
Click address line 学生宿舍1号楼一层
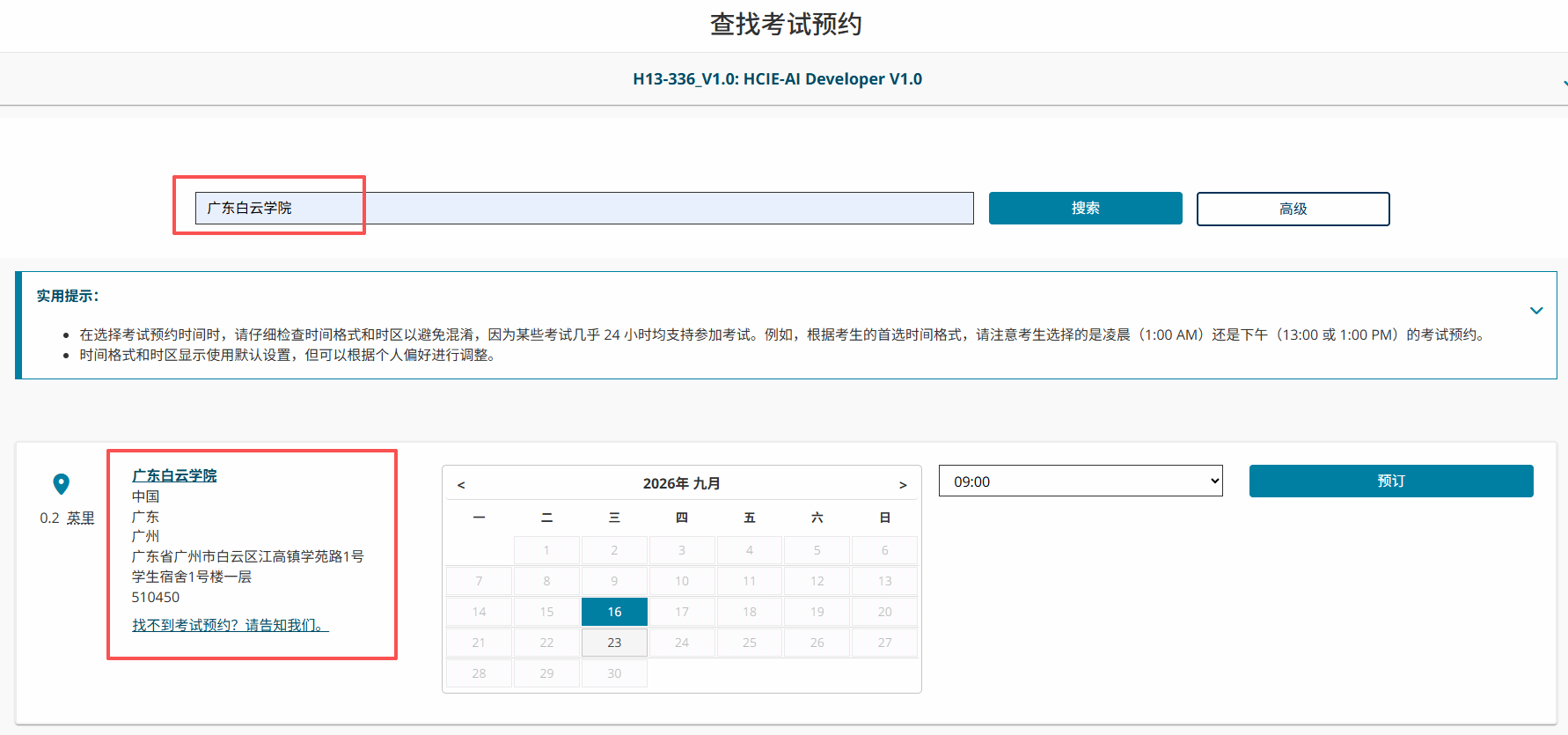[x=192, y=577]
